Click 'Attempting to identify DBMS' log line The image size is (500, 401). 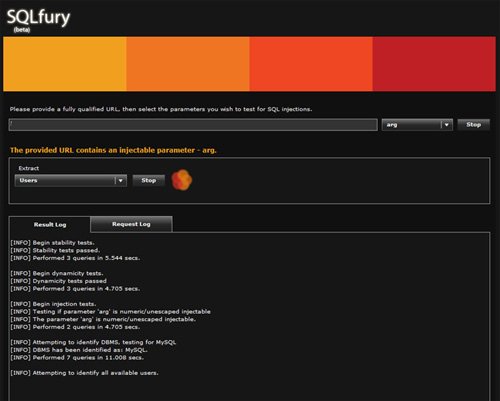point(93,342)
